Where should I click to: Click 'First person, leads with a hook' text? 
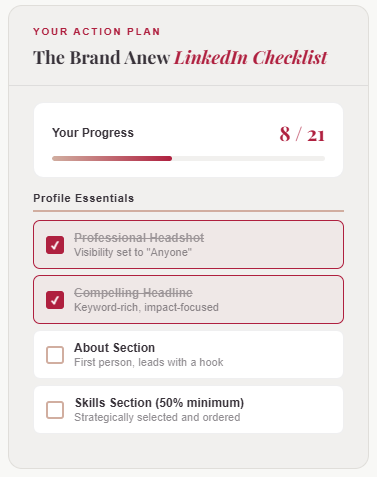[x=149, y=362]
